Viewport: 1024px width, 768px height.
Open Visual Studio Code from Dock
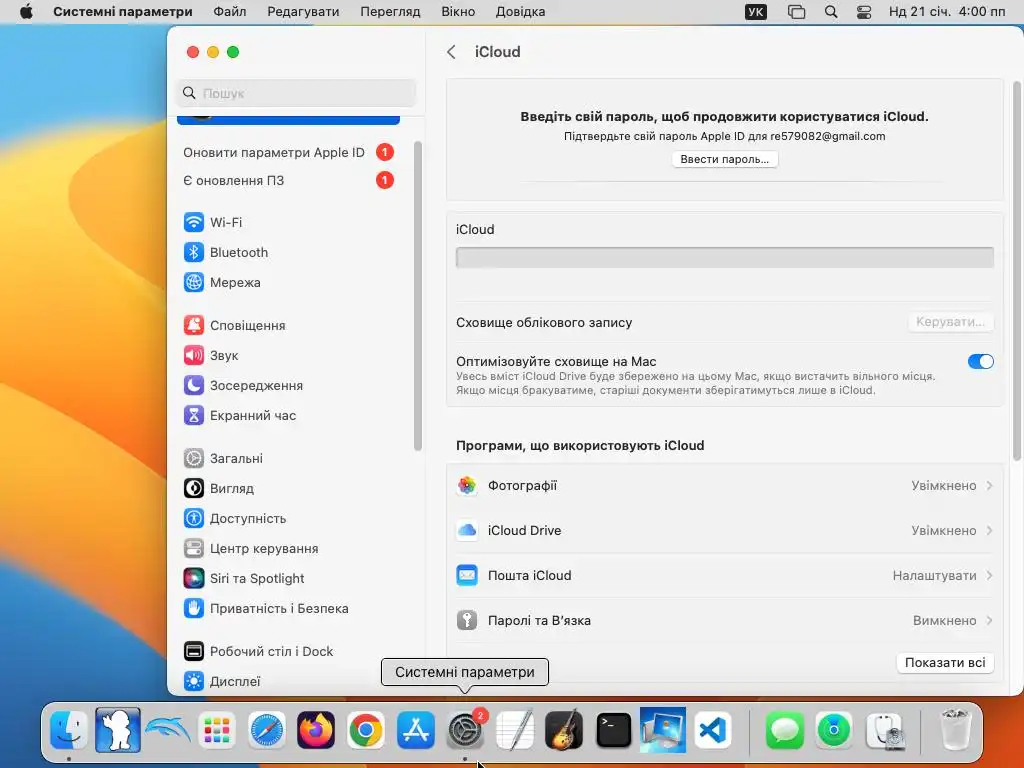(712, 729)
